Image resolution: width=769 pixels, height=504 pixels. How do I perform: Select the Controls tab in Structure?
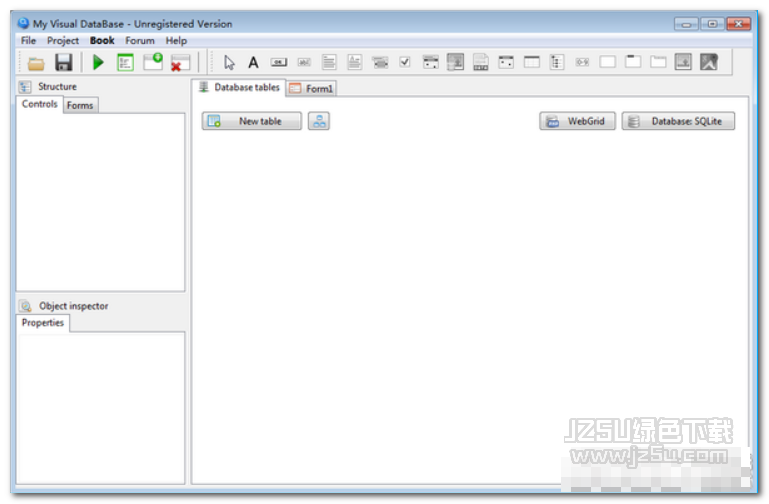pyautogui.click(x=40, y=104)
